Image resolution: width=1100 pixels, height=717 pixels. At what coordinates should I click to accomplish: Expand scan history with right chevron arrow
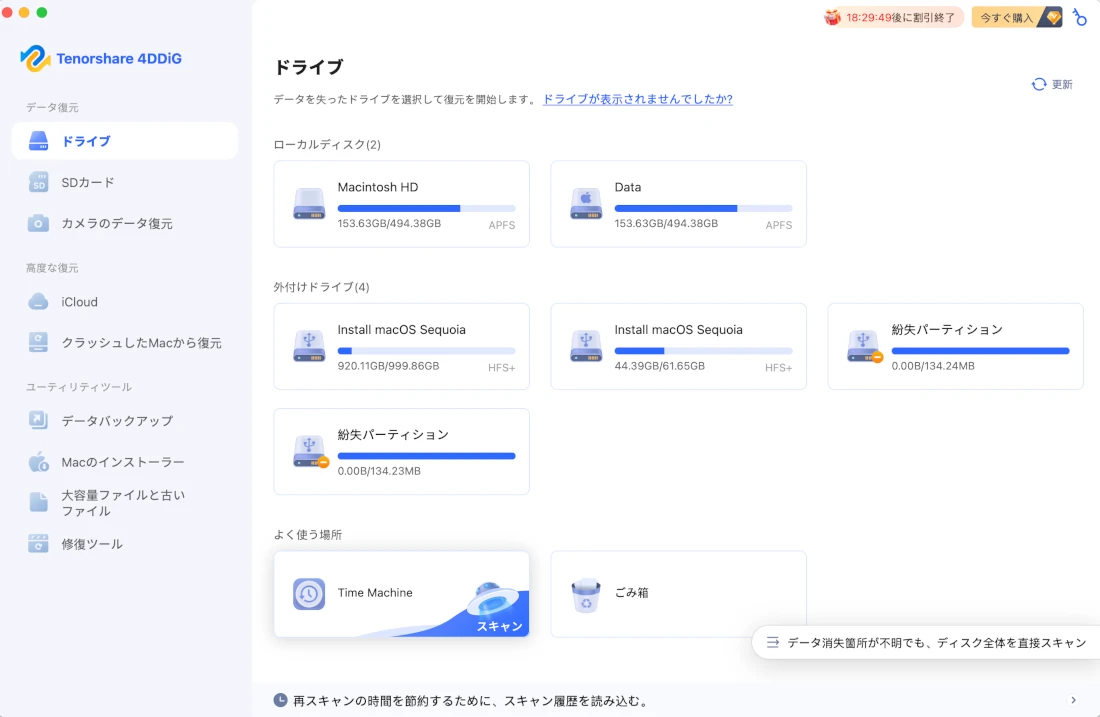point(1073,700)
